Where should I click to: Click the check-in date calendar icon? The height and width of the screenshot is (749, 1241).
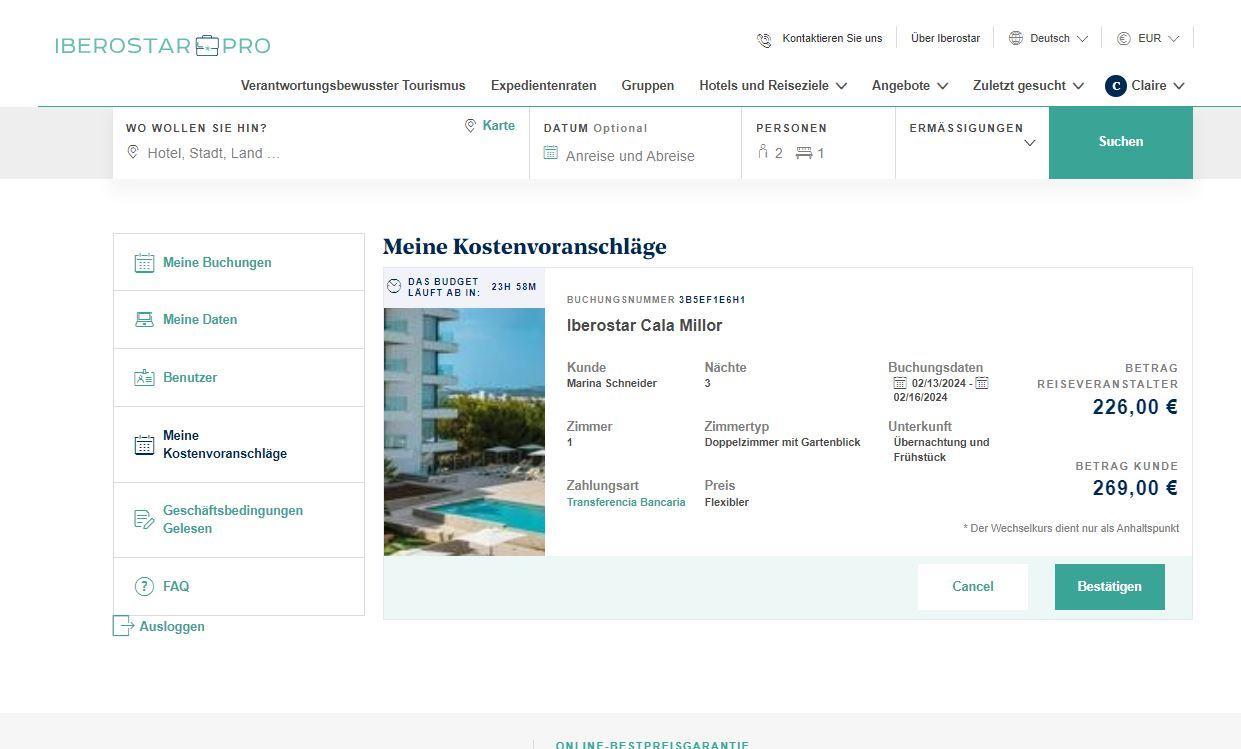pos(900,383)
